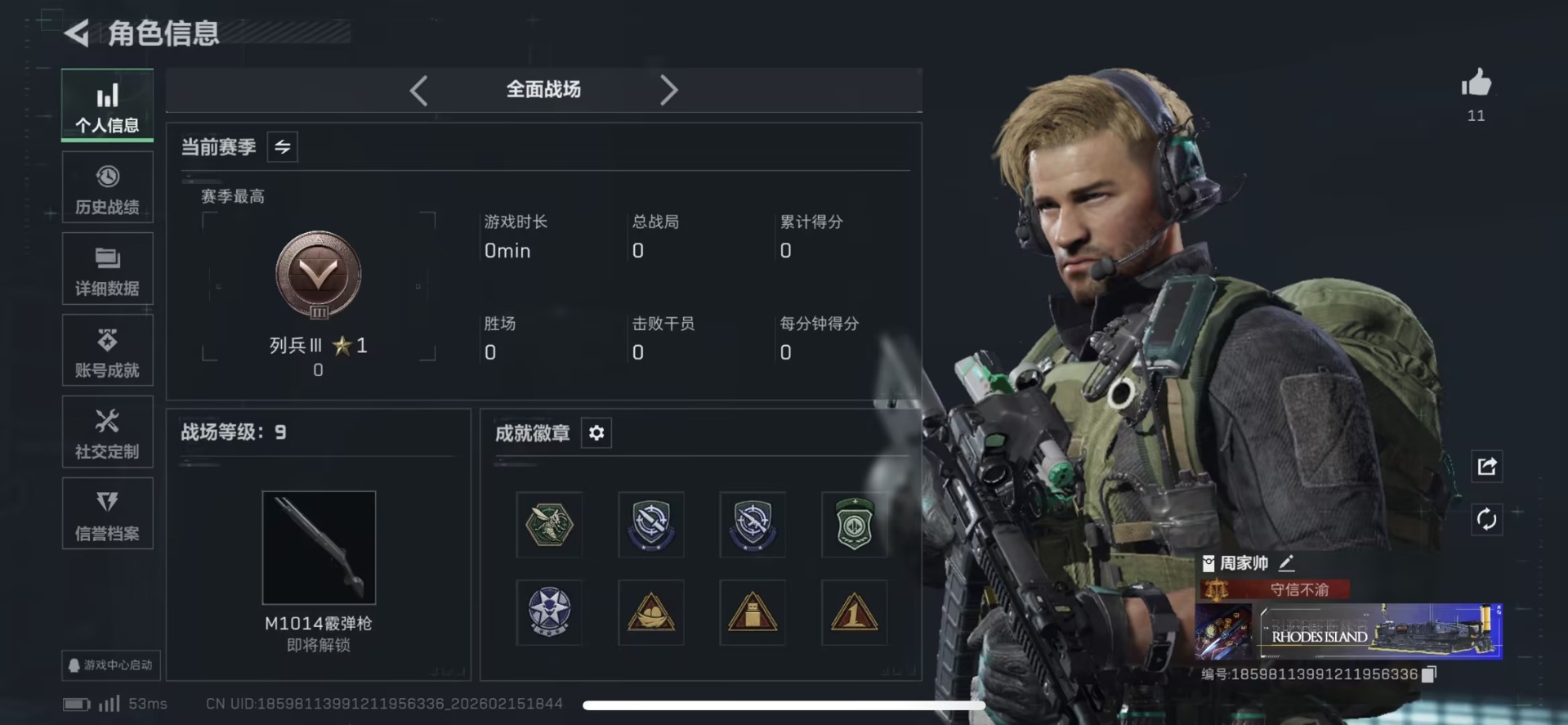The height and width of the screenshot is (725, 1568).
Task: Switch to next mode with right chevron
Action: (668, 90)
